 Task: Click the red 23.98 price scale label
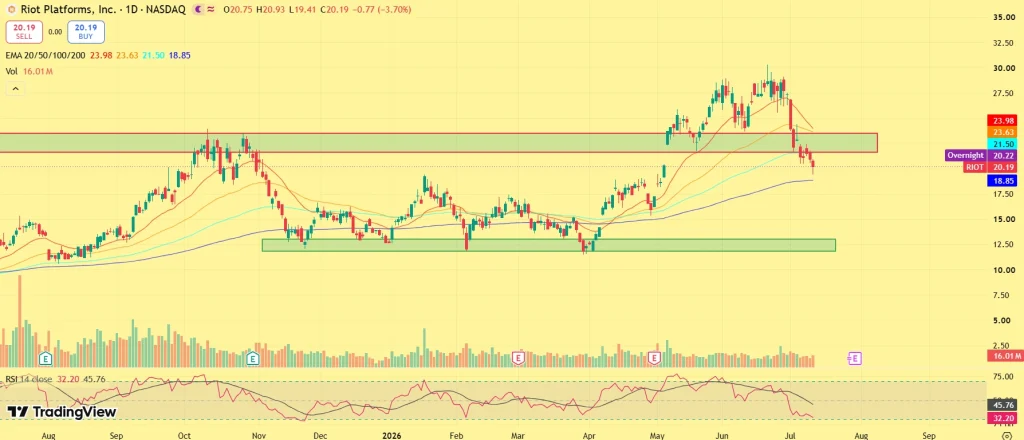(x=1002, y=121)
